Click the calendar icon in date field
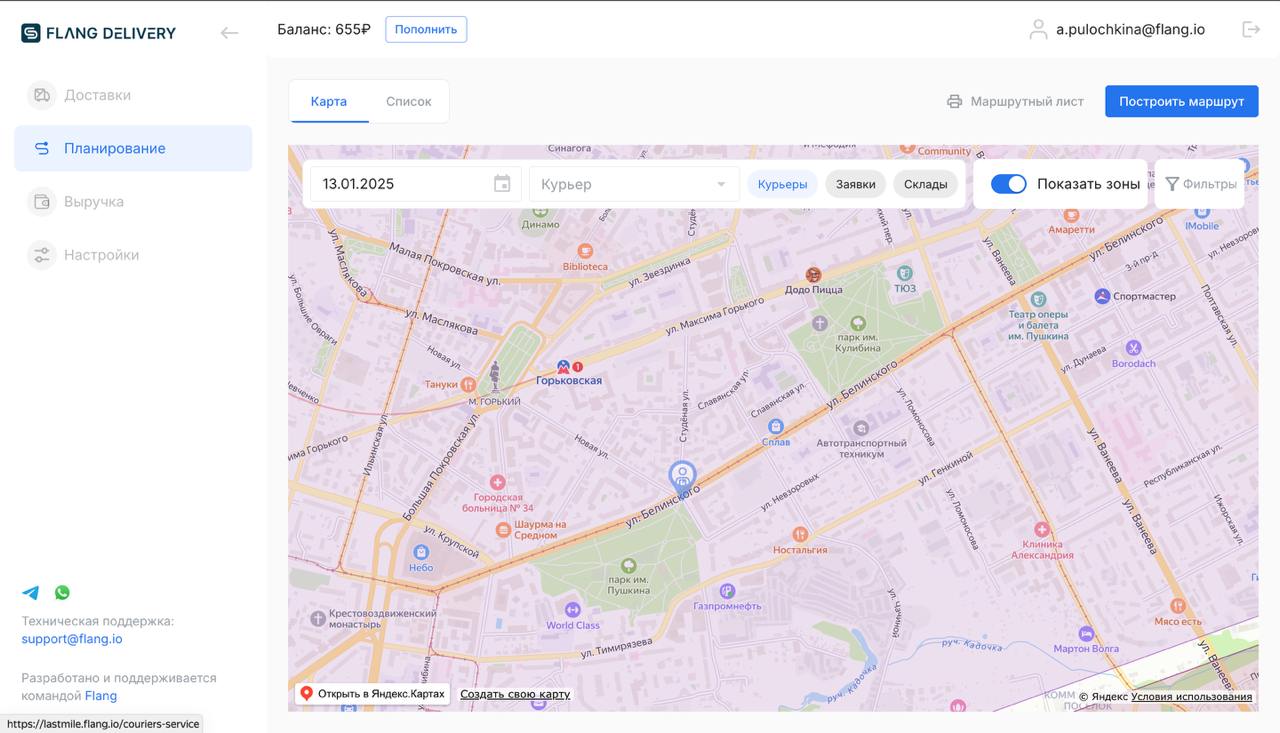1280x733 pixels. coord(502,184)
